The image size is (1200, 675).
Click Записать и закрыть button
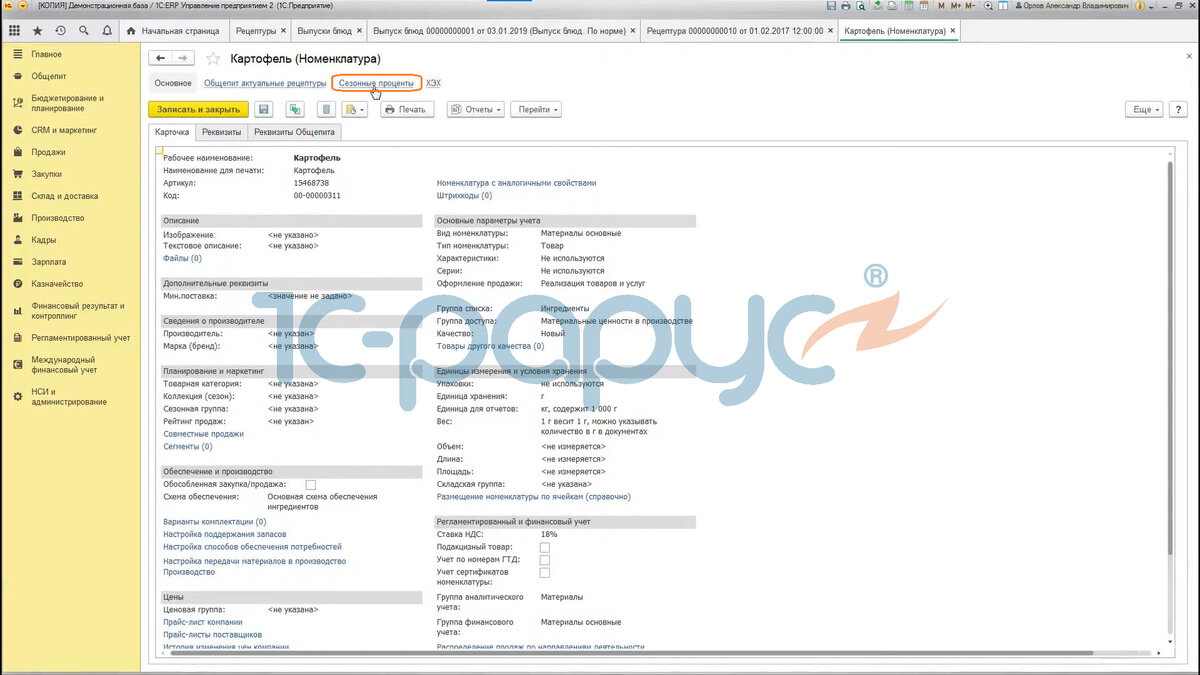coord(198,109)
